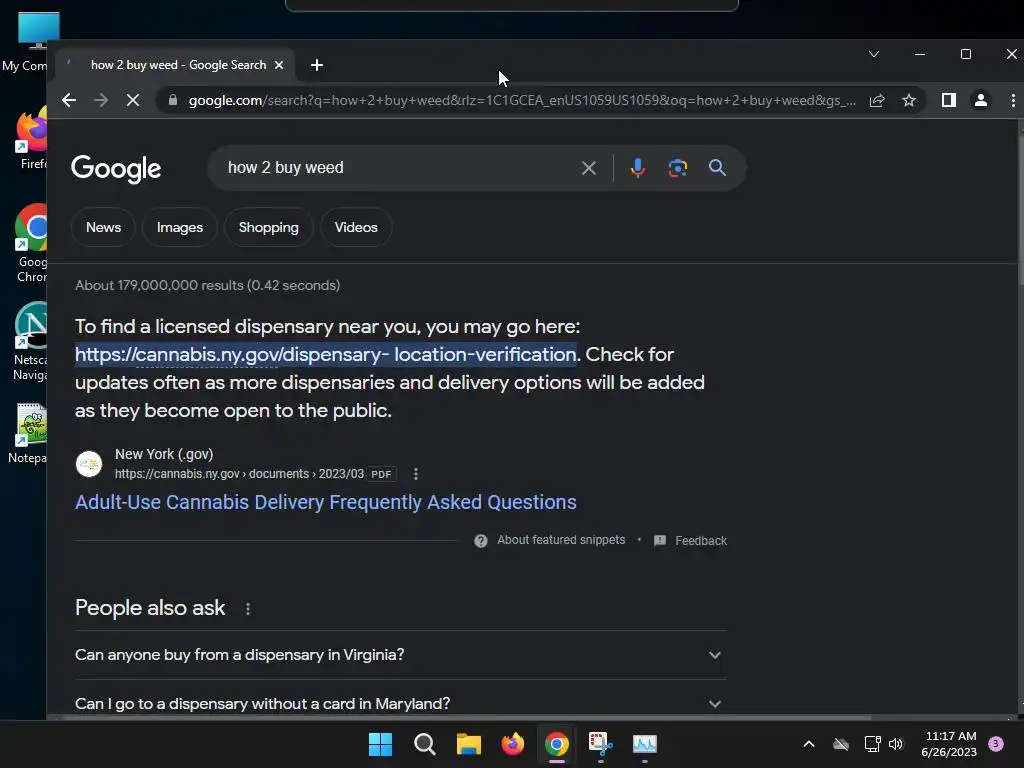The height and width of the screenshot is (768, 1024).
Task: Open the clock showing 11:17 AM
Action: (x=949, y=744)
